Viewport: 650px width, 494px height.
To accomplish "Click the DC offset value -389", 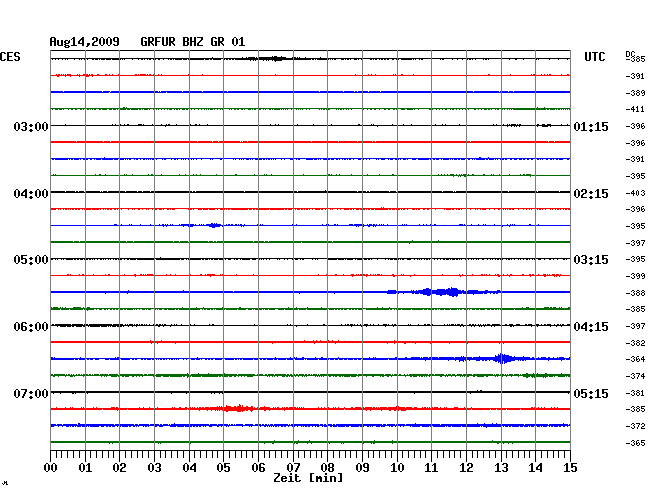I will pos(635,93).
